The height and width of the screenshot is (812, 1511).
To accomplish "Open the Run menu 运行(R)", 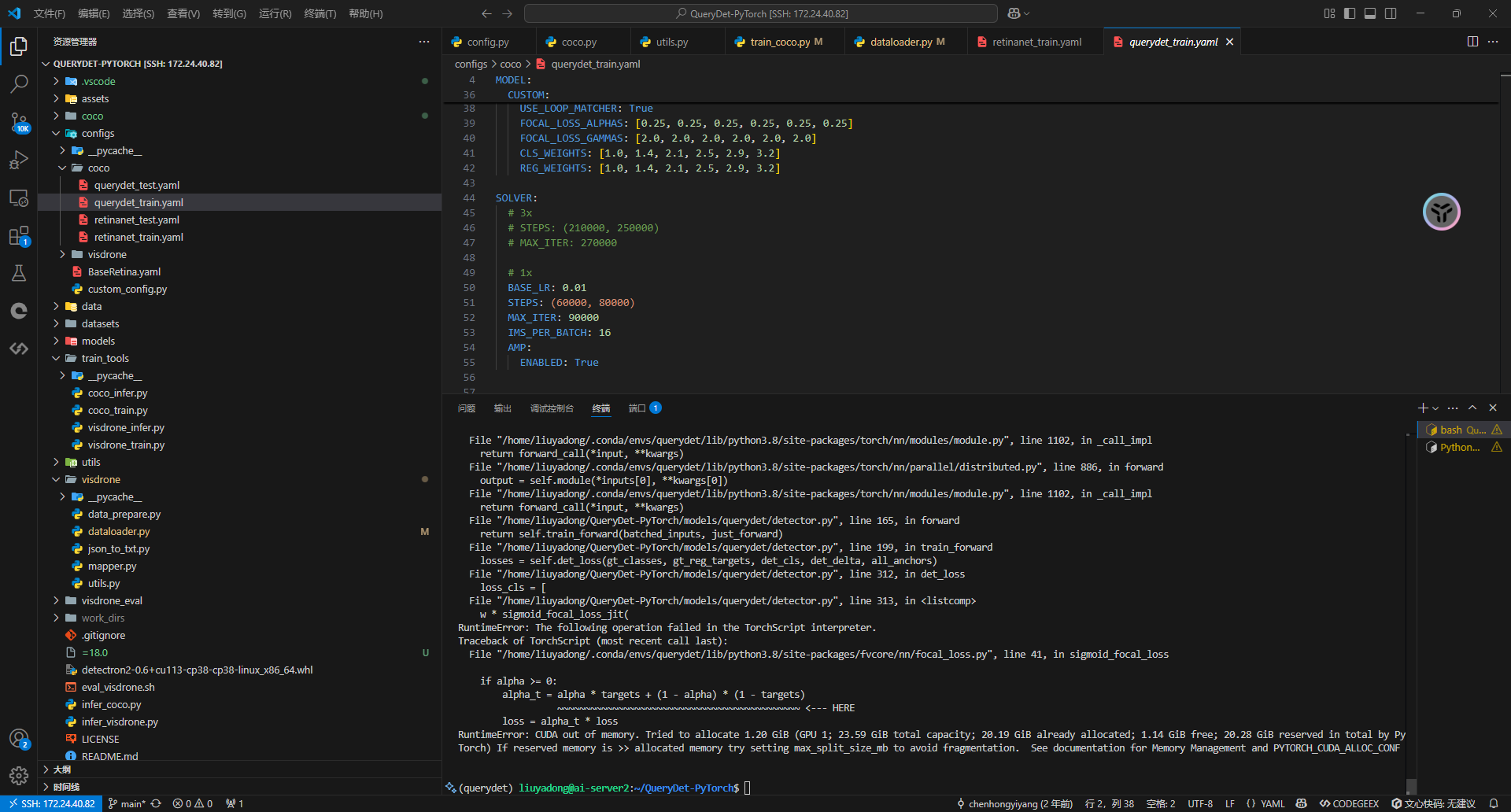I will tap(275, 13).
